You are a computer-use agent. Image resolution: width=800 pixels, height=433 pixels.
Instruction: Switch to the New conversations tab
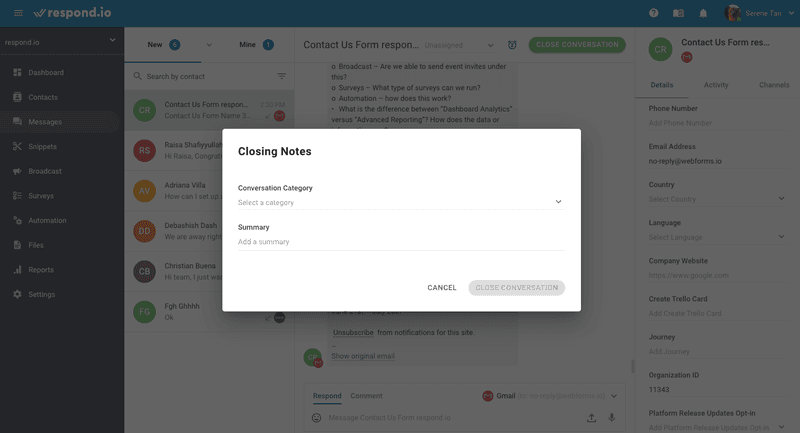click(163, 45)
